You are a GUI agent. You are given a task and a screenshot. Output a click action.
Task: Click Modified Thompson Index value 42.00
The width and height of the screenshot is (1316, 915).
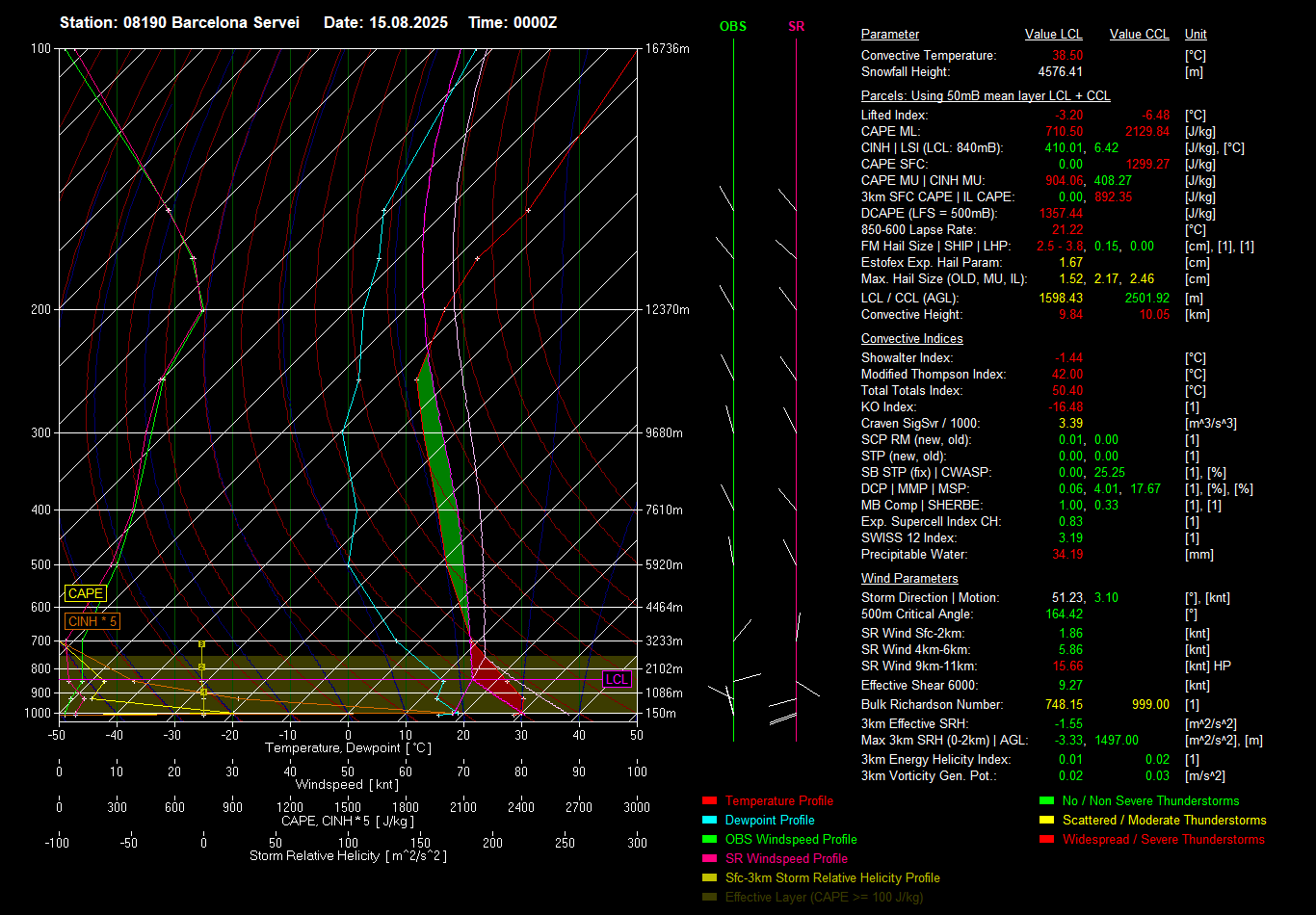point(1067,374)
